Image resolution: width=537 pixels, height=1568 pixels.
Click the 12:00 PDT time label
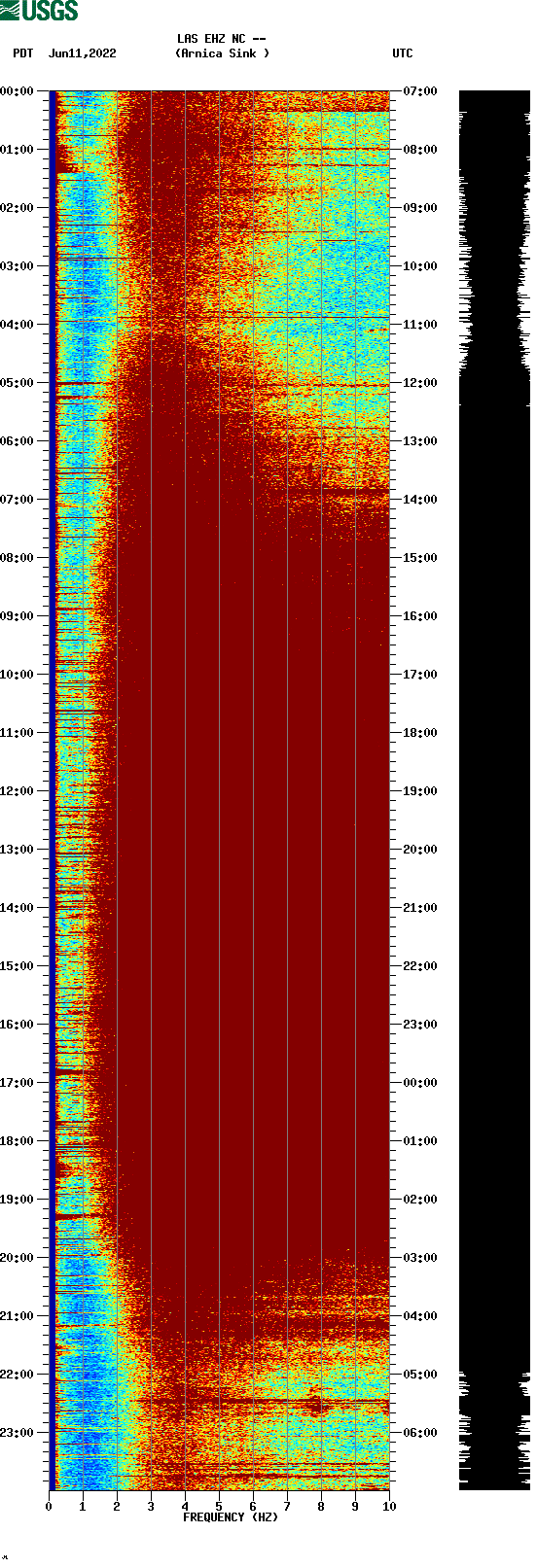(x=18, y=791)
